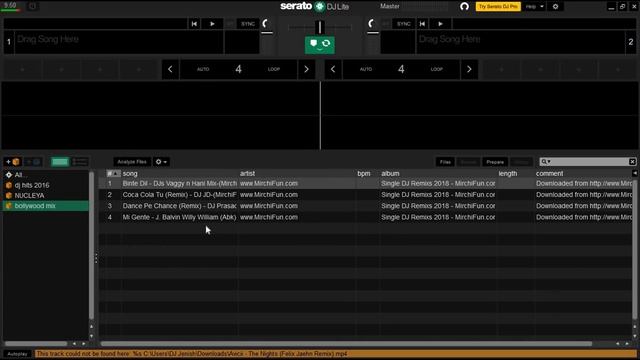This screenshot has width=640, height=360.
Task: Sort by album column header
Action: pyautogui.click(x=438, y=173)
